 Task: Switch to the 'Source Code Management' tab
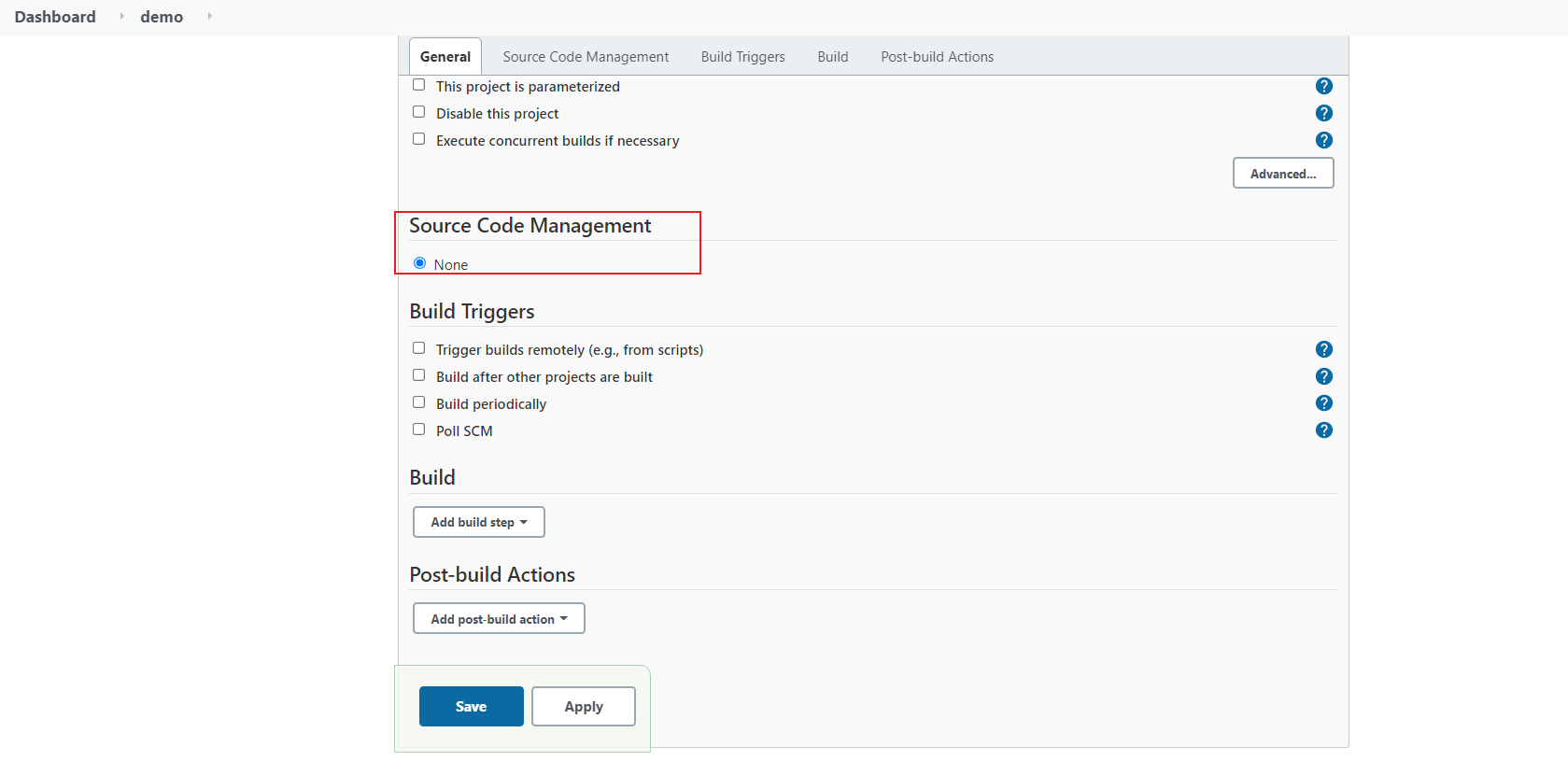point(586,57)
